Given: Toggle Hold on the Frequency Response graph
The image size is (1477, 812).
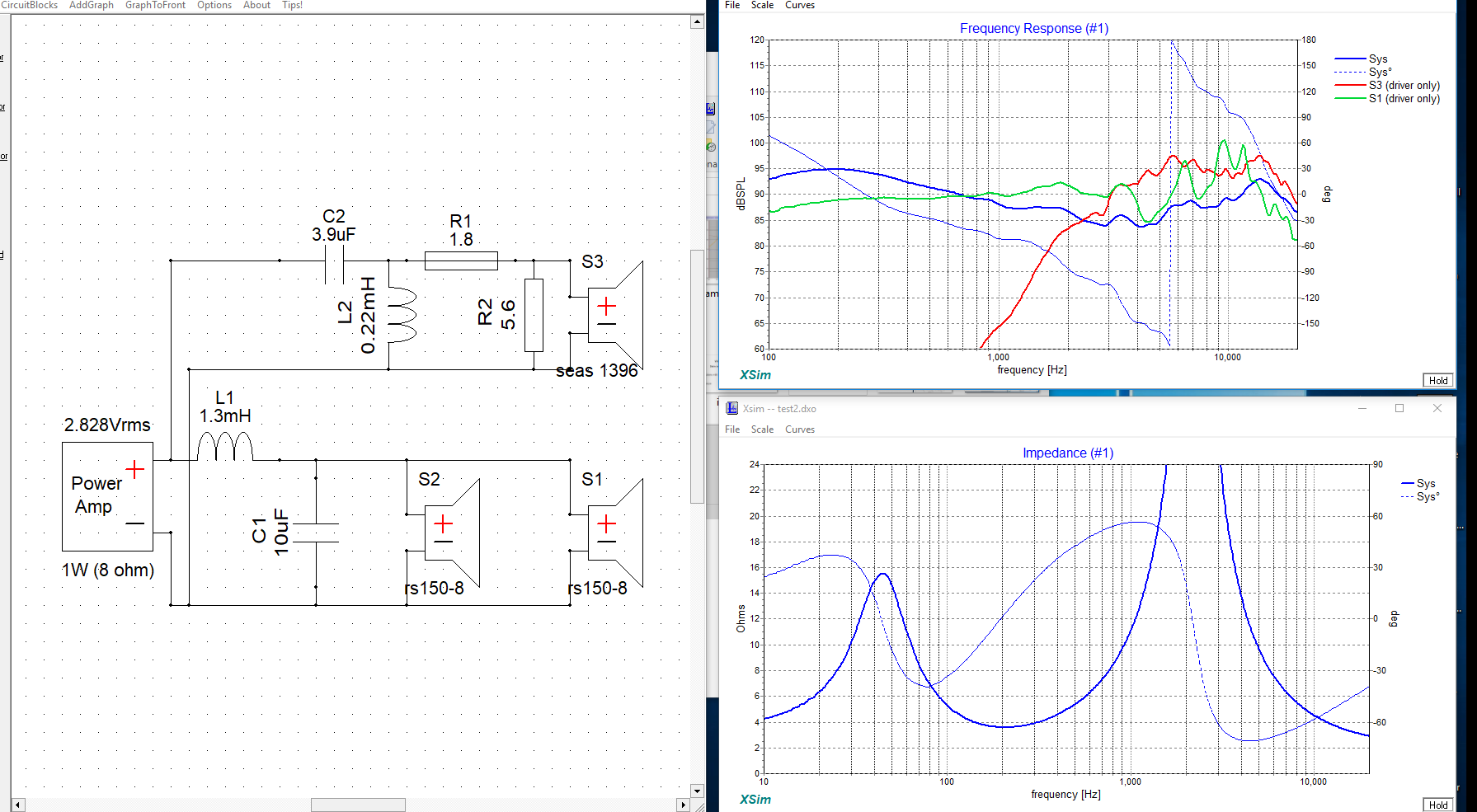Looking at the screenshot, I should (x=1438, y=380).
